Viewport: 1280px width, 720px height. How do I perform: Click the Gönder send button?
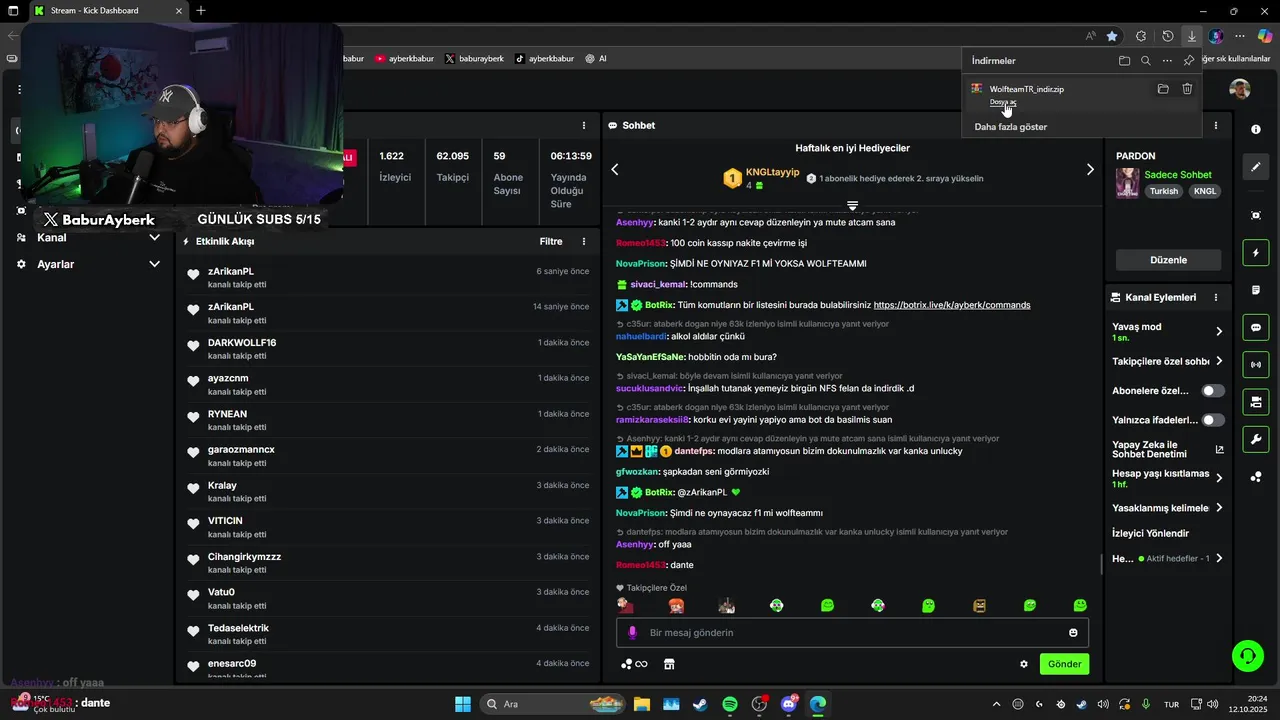[1064, 664]
